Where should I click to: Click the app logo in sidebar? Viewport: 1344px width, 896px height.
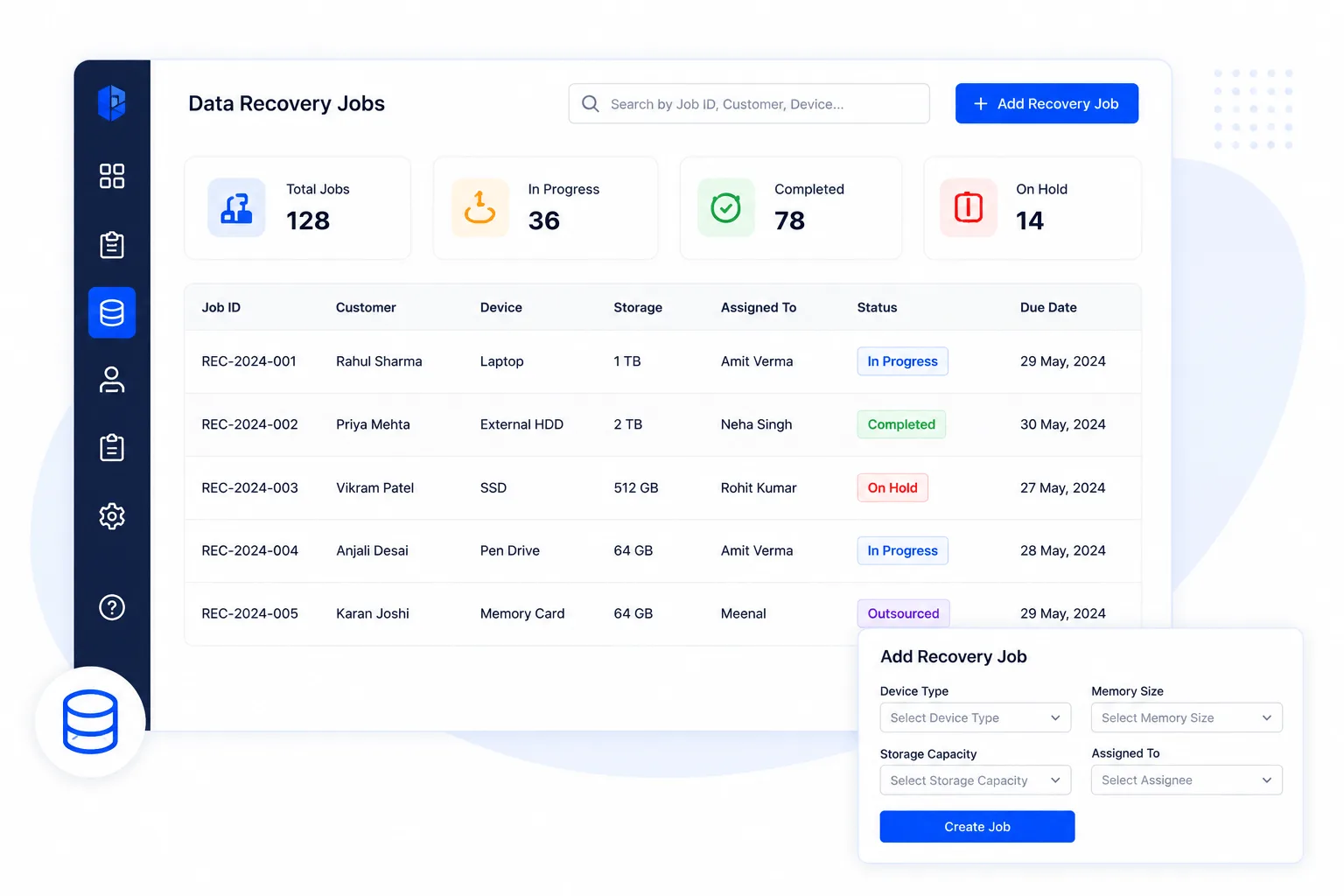pyautogui.click(x=112, y=103)
